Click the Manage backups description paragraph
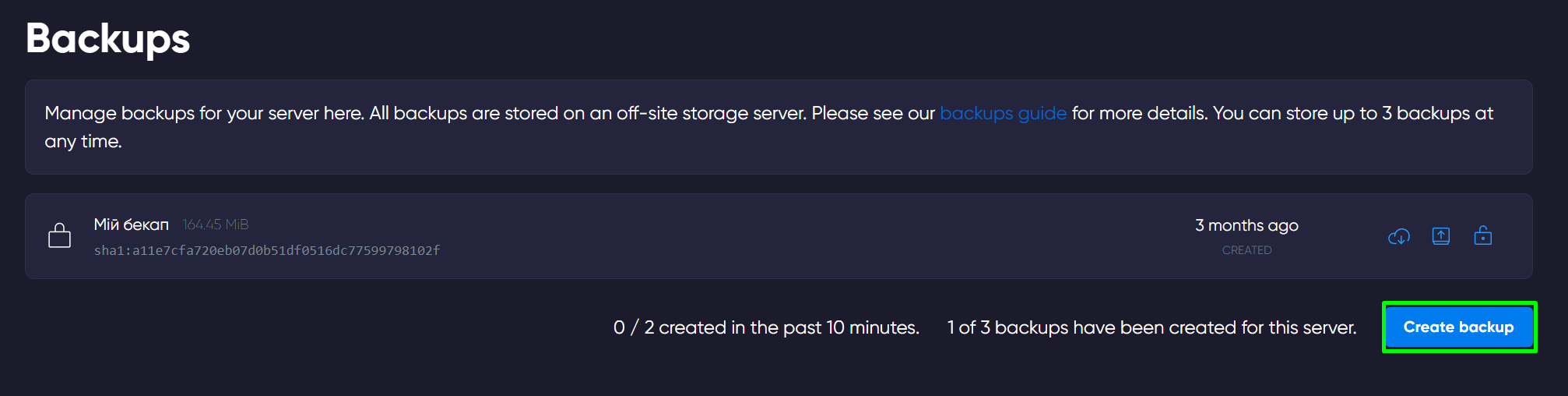 pos(769,127)
